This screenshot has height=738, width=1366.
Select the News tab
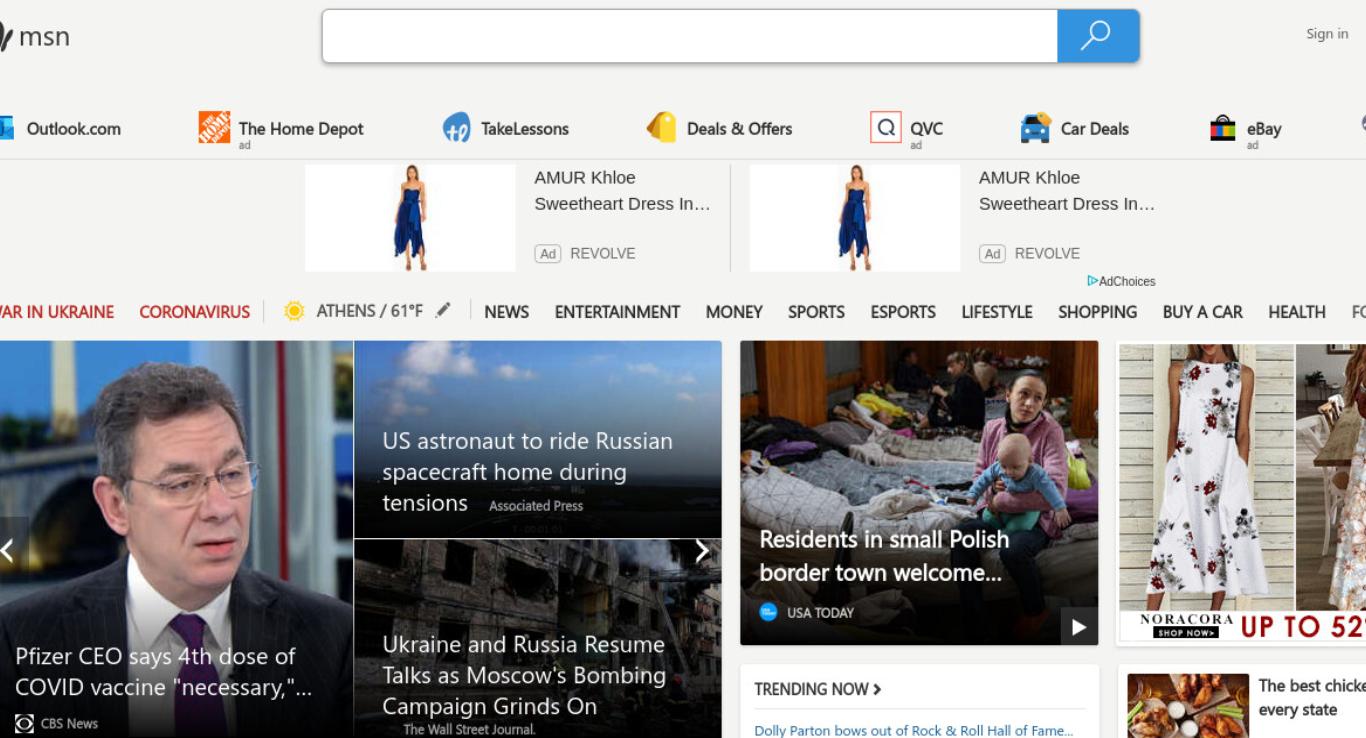(x=506, y=312)
